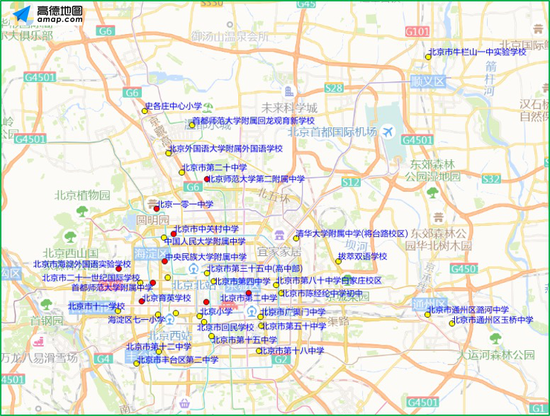The height and width of the screenshot is (416, 550).
Task: Click the shopping basket icon at map bottom
Action: 185,403
